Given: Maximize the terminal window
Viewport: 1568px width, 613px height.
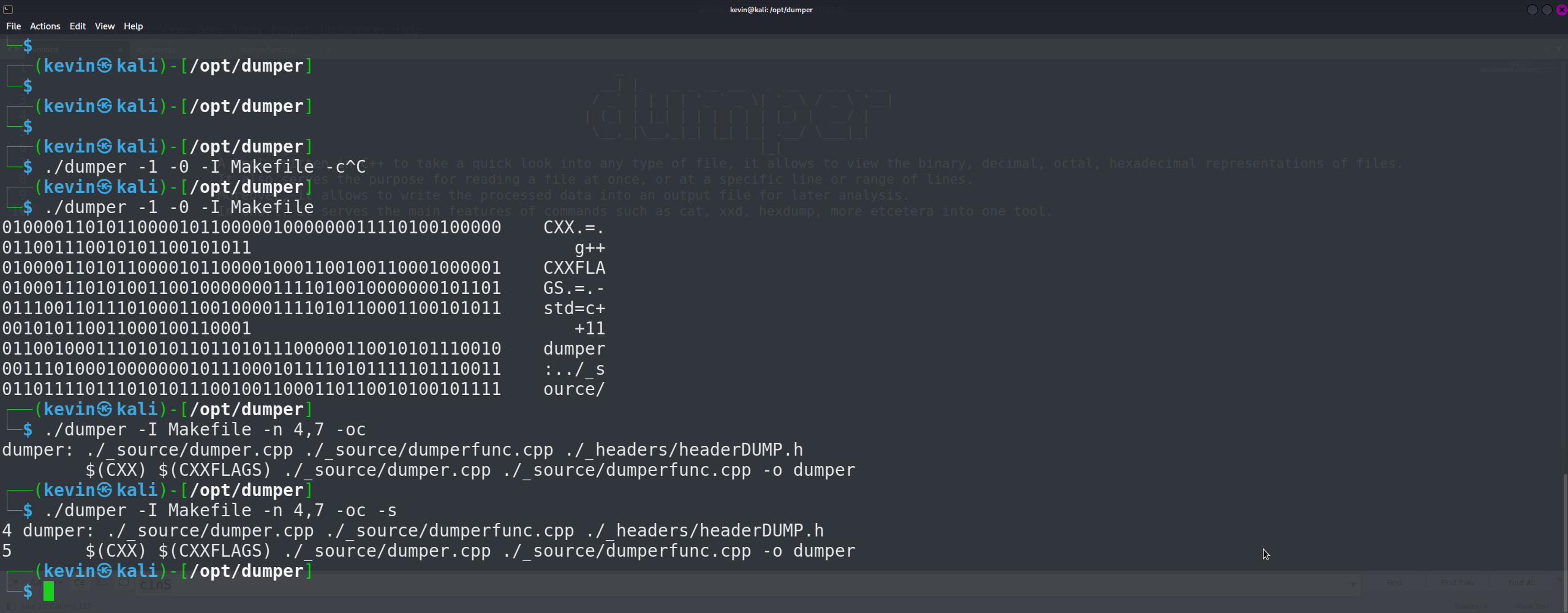Looking at the screenshot, I should click(1547, 10).
